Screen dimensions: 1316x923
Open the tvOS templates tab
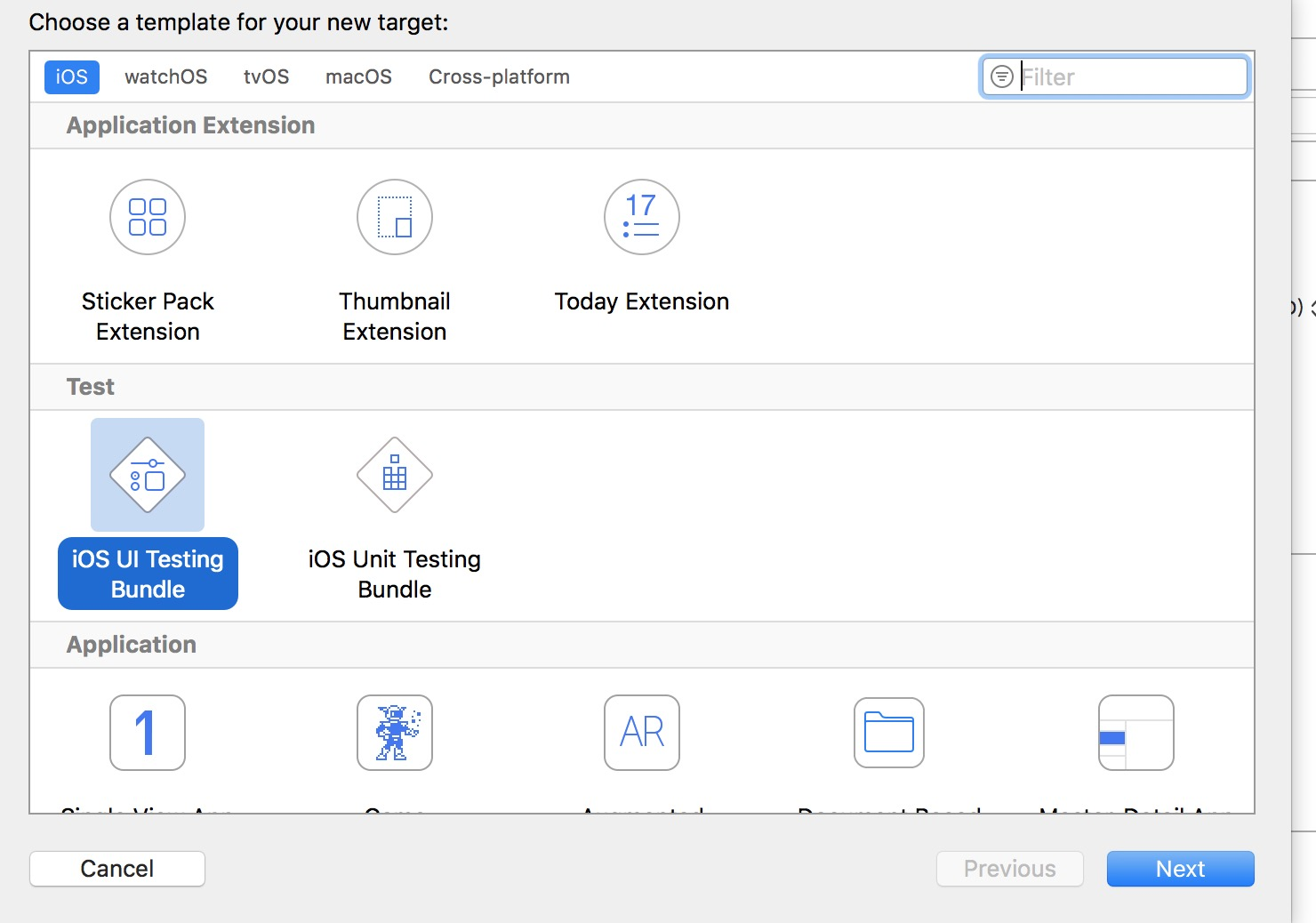click(x=267, y=76)
